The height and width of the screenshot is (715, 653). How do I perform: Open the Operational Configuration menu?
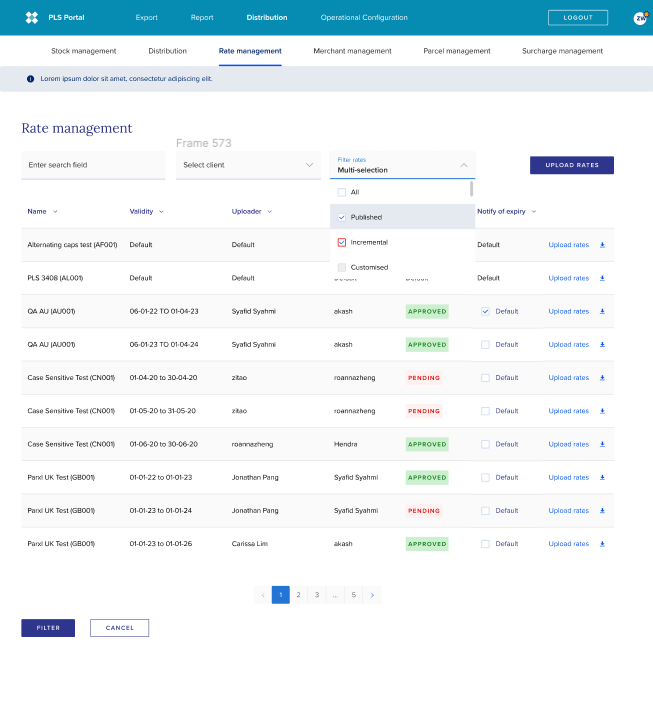364,18
